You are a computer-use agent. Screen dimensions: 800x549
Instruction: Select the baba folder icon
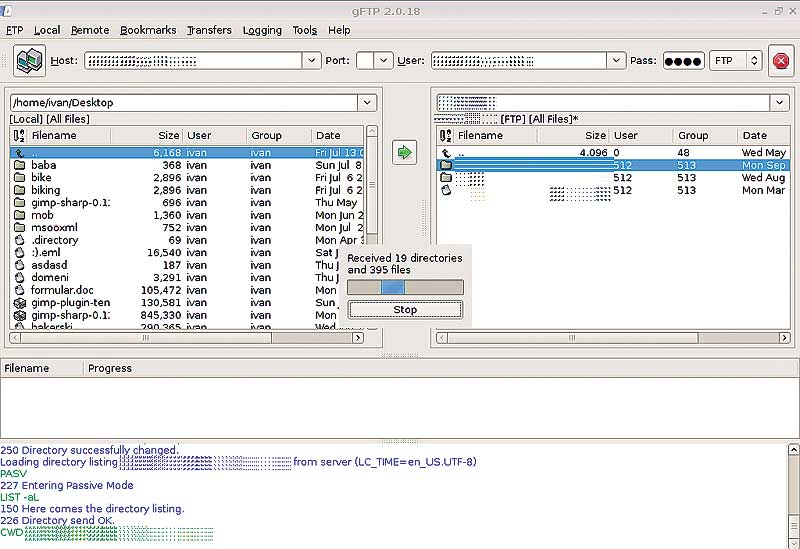pyautogui.click(x=19, y=165)
